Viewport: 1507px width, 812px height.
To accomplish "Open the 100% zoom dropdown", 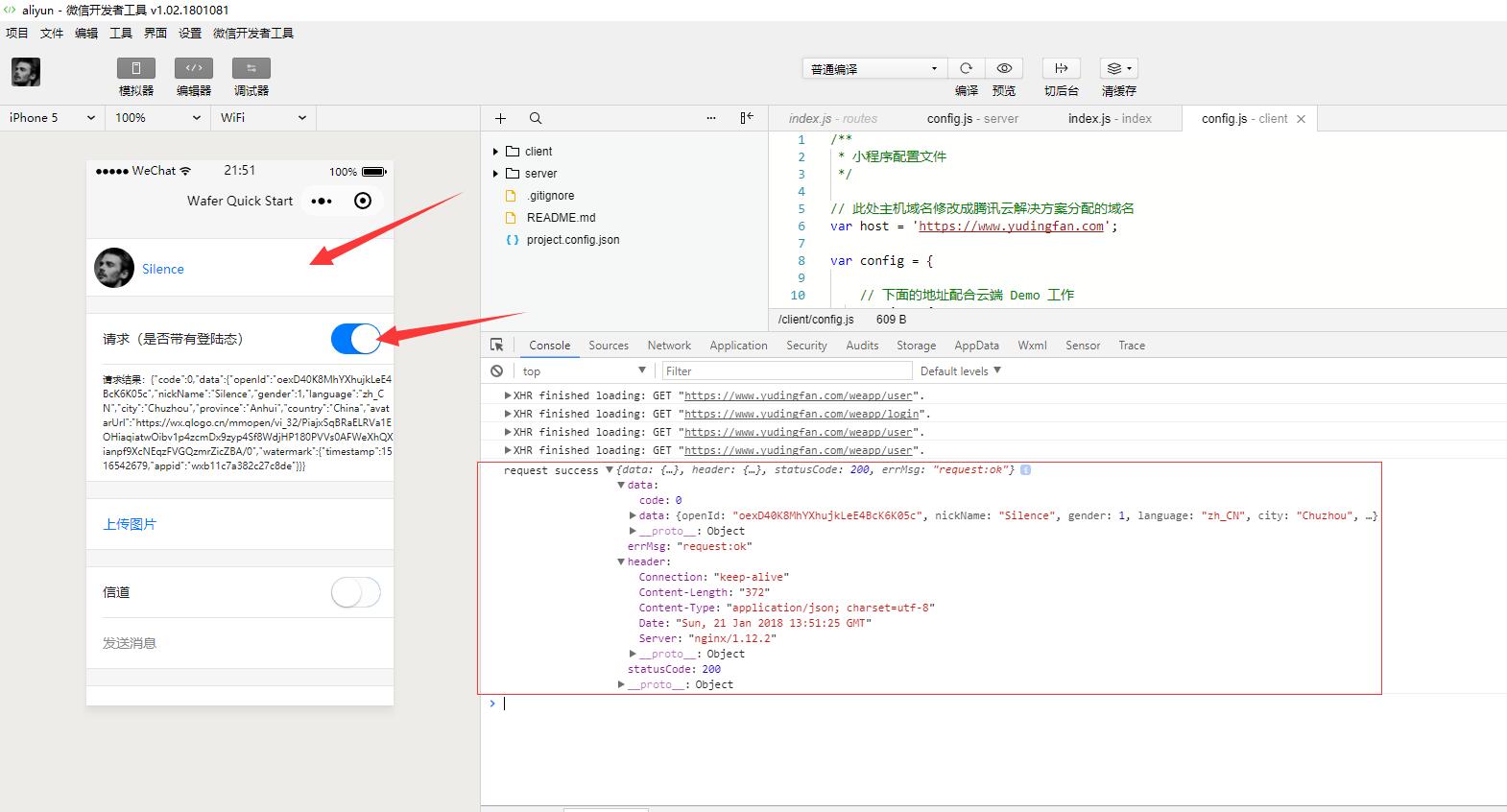I will coord(157,117).
